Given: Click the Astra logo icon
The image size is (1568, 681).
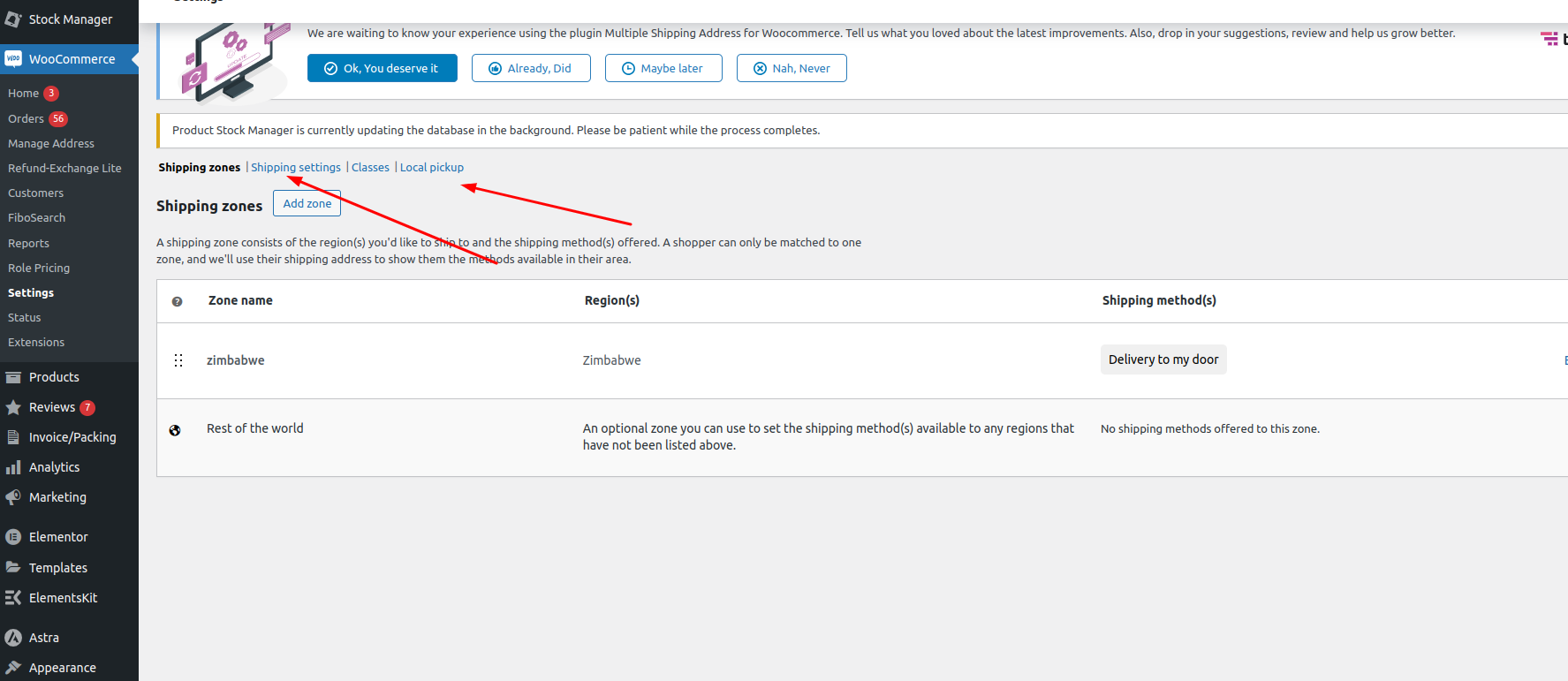Looking at the screenshot, I should (13, 638).
